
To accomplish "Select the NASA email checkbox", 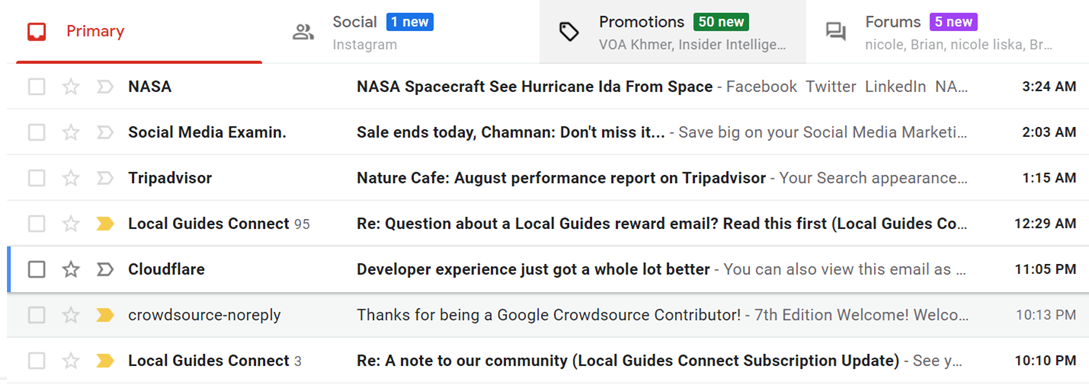I will coord(37,87).
